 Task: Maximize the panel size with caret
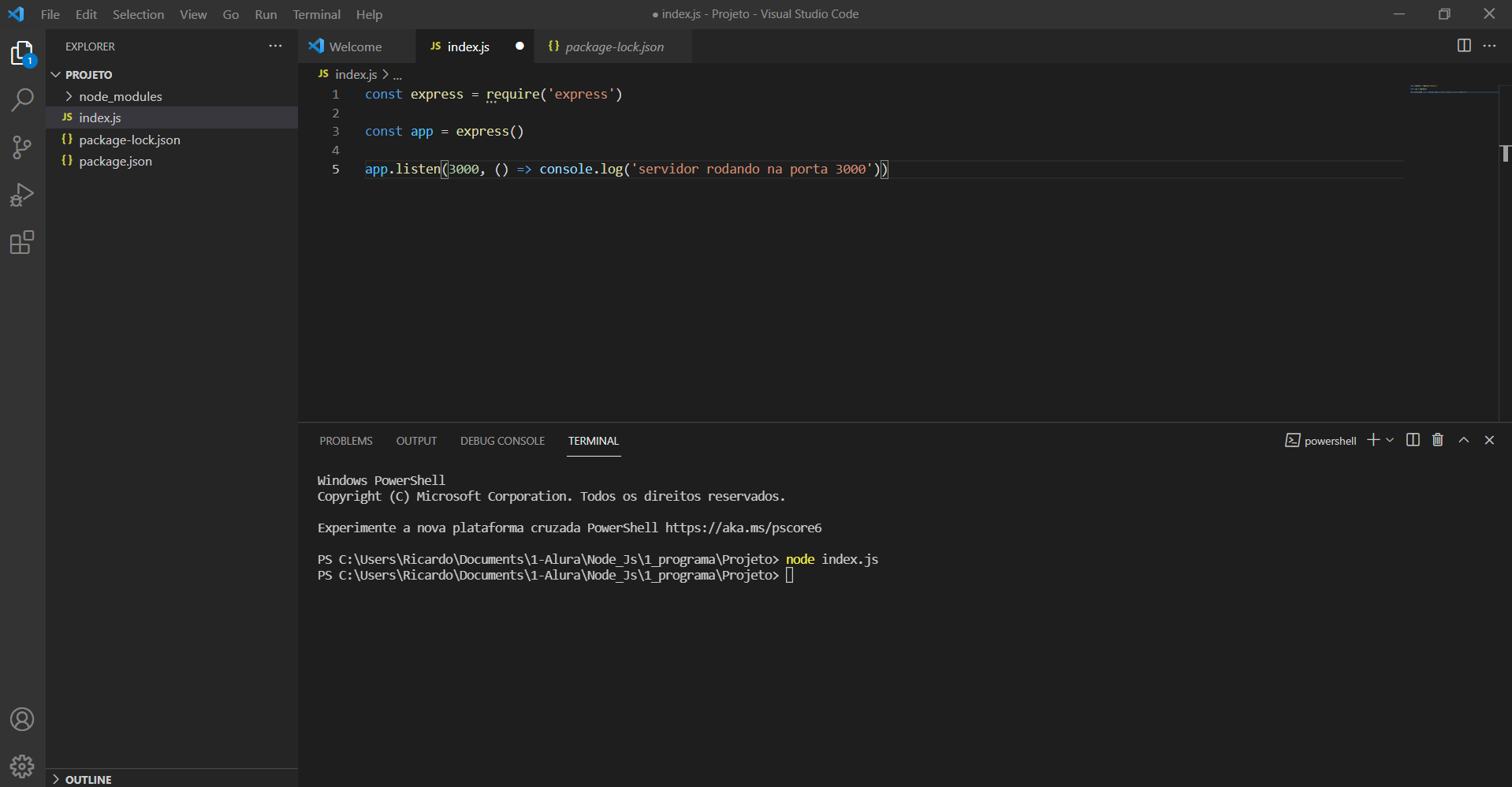pos(1464,440)
